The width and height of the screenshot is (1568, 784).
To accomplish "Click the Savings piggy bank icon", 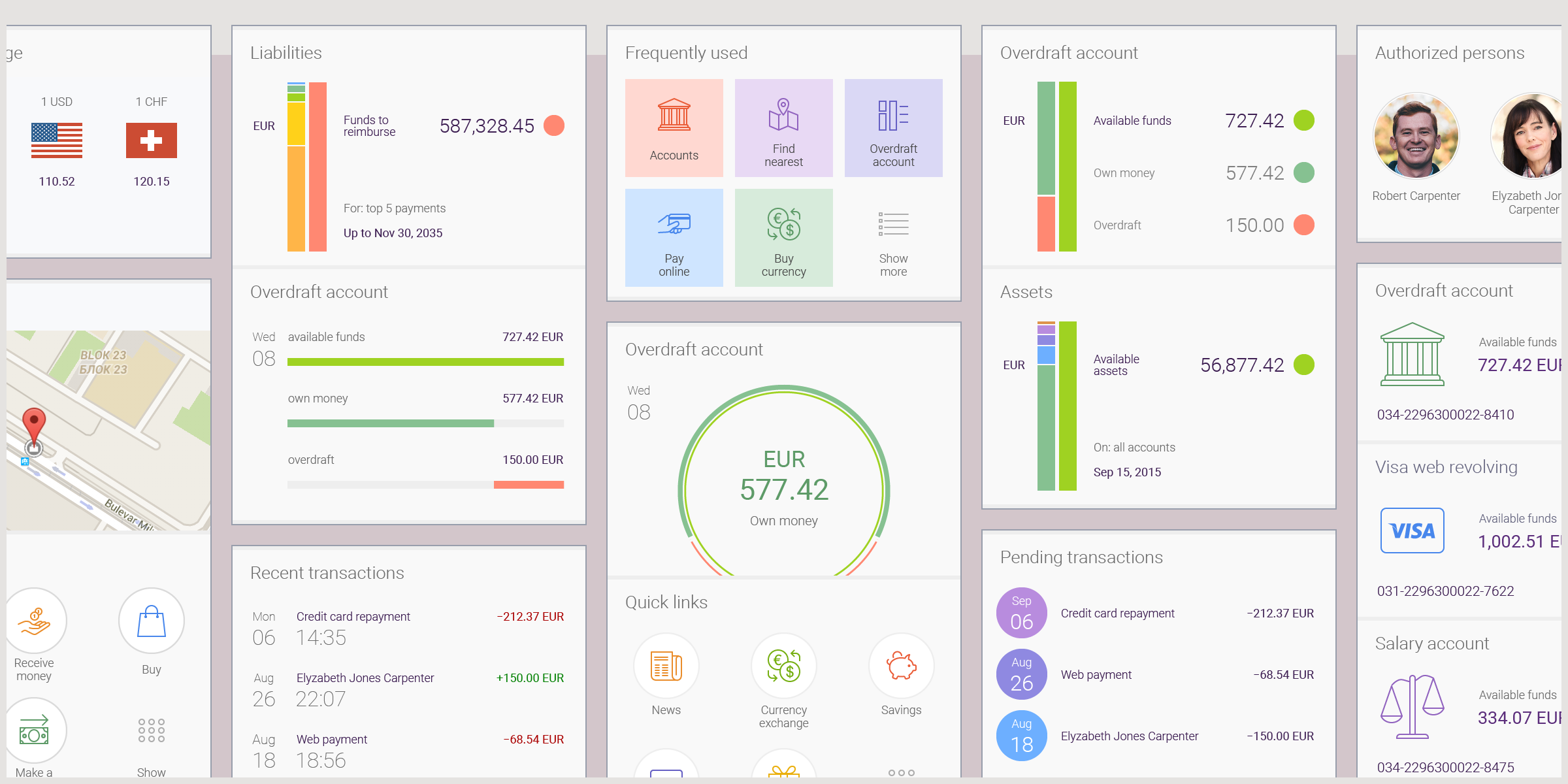I will click(x=901, y=666).
